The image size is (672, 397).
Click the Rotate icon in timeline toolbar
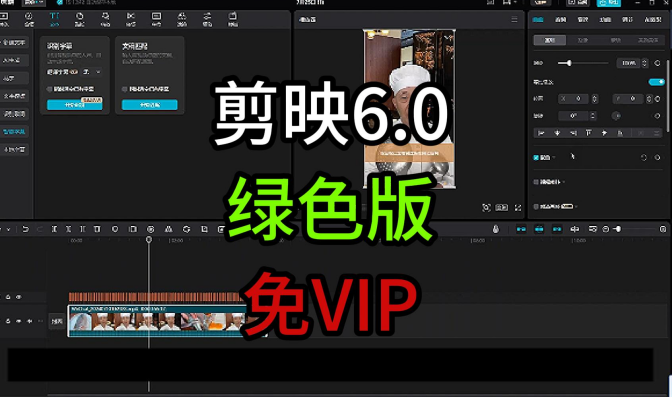pos(186,229)
